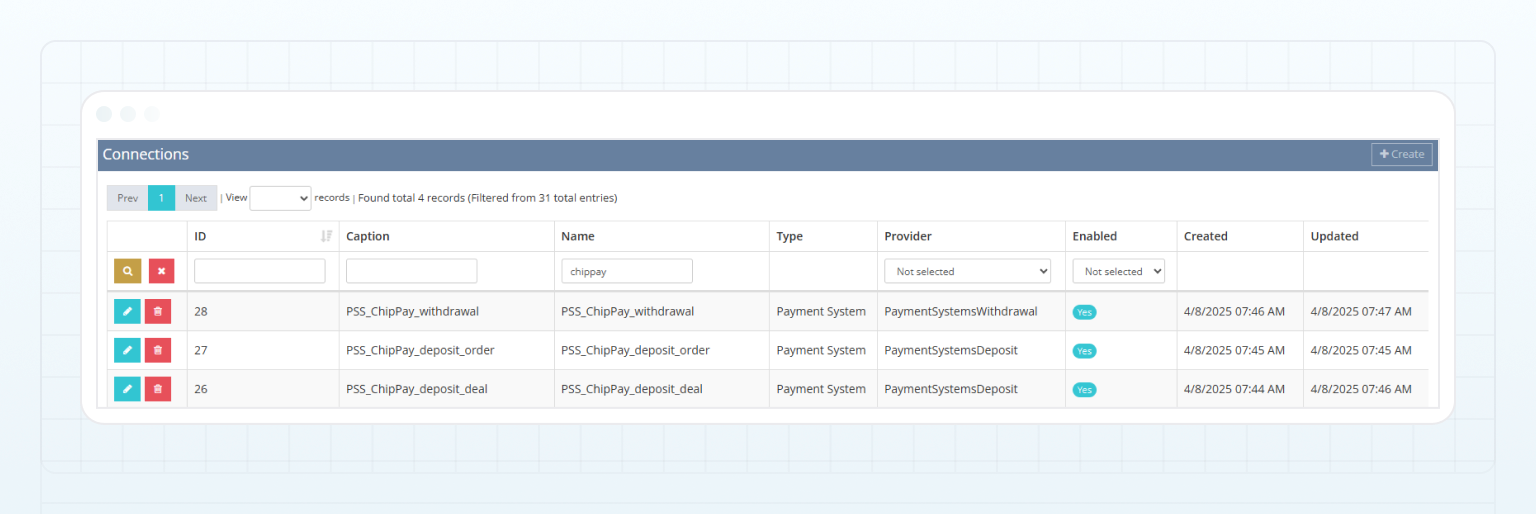
Task: Click the search filter magnifier icon
Action: 127,271
